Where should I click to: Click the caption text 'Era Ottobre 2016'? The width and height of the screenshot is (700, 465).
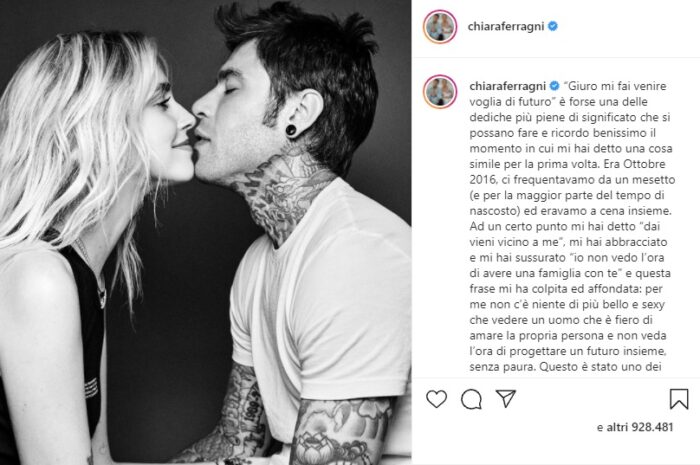(567, 171)
